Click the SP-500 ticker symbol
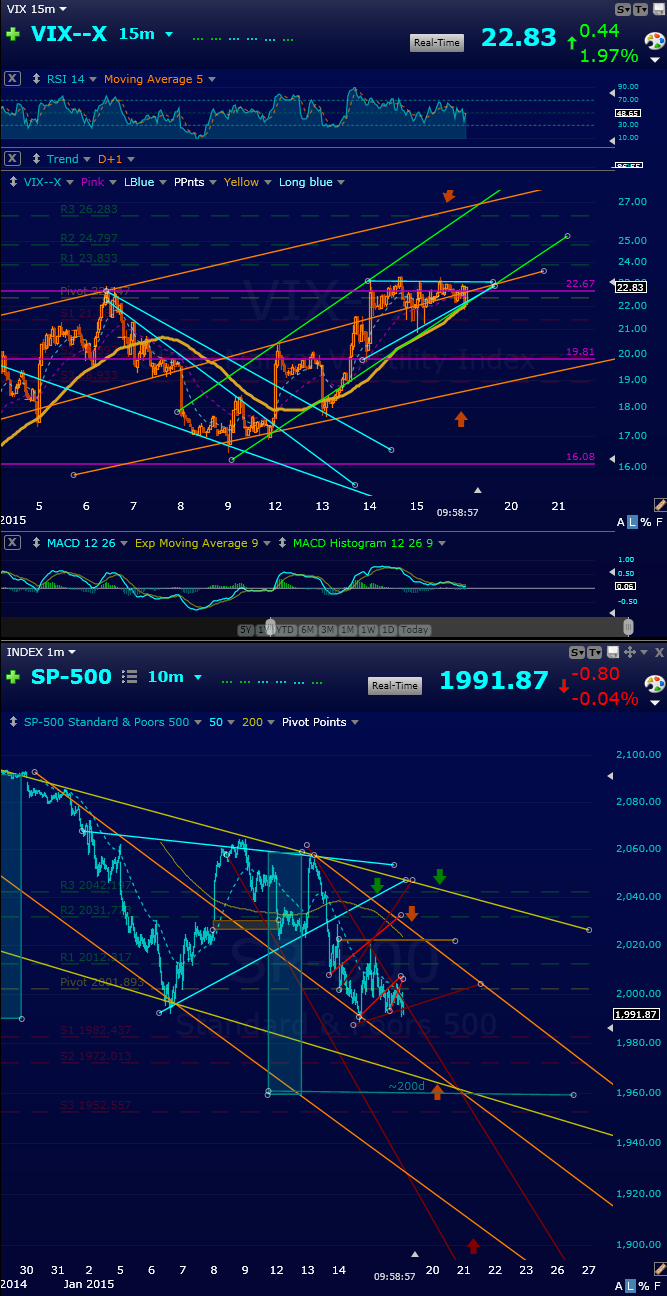 (71, 677)
